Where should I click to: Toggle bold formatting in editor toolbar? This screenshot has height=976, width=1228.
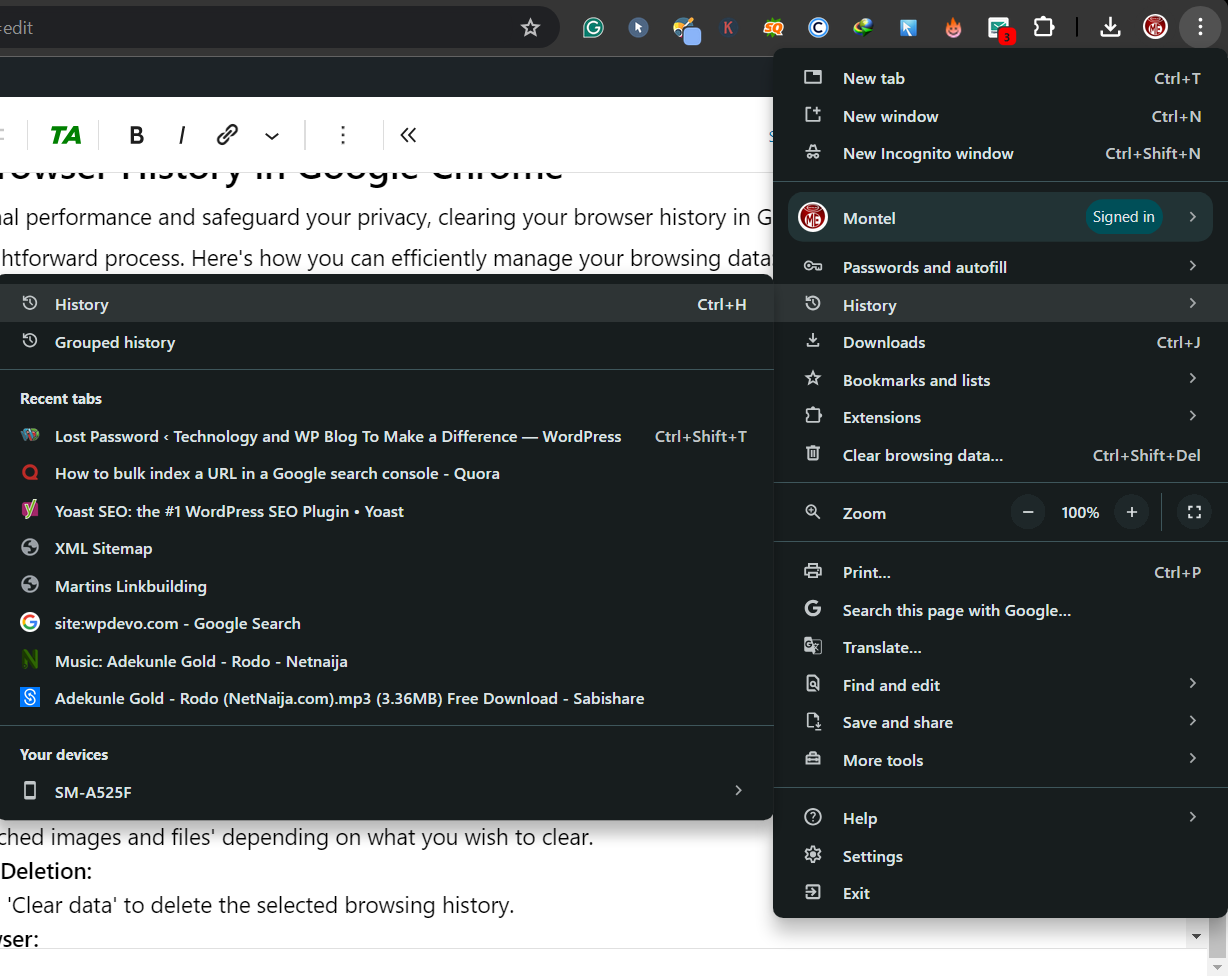tap(137, 135)
